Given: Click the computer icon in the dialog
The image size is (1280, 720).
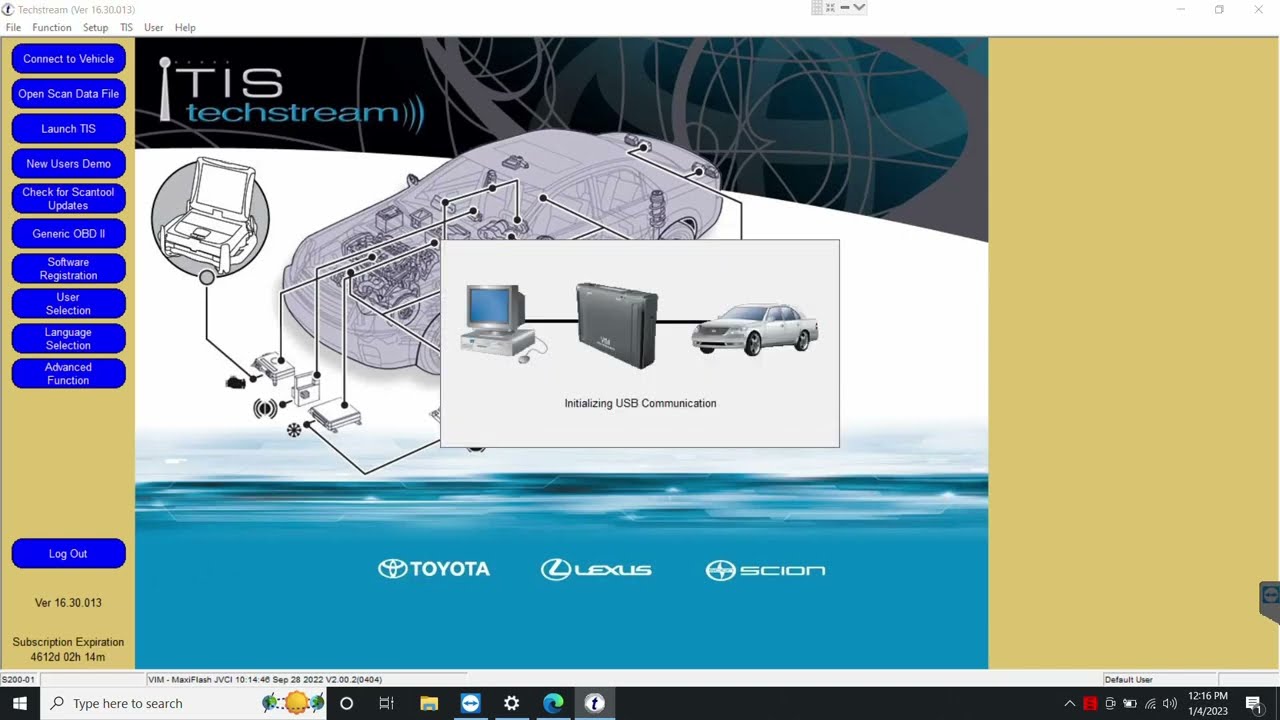Looking at the screenshot, I should (x=503, y=323).
